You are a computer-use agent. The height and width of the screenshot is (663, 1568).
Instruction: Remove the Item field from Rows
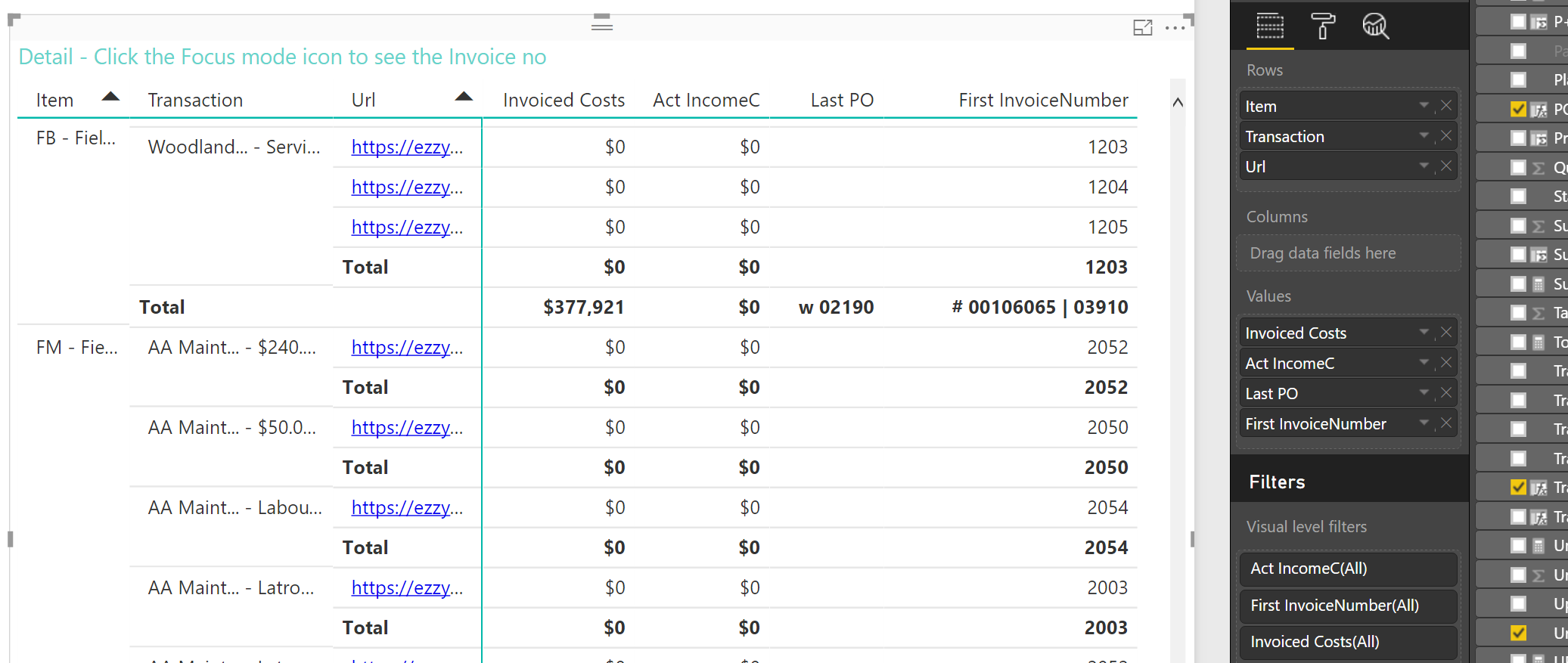pyautogui.click(x=1445, y=105)
